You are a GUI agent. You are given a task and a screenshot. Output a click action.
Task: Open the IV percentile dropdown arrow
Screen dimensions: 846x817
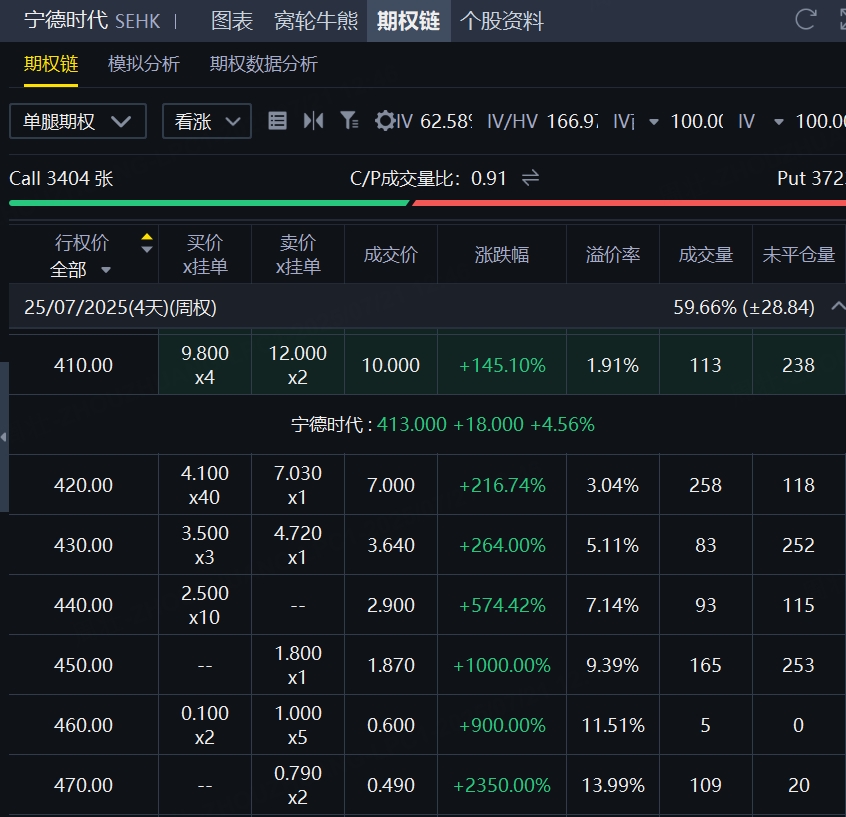point(654,122)
